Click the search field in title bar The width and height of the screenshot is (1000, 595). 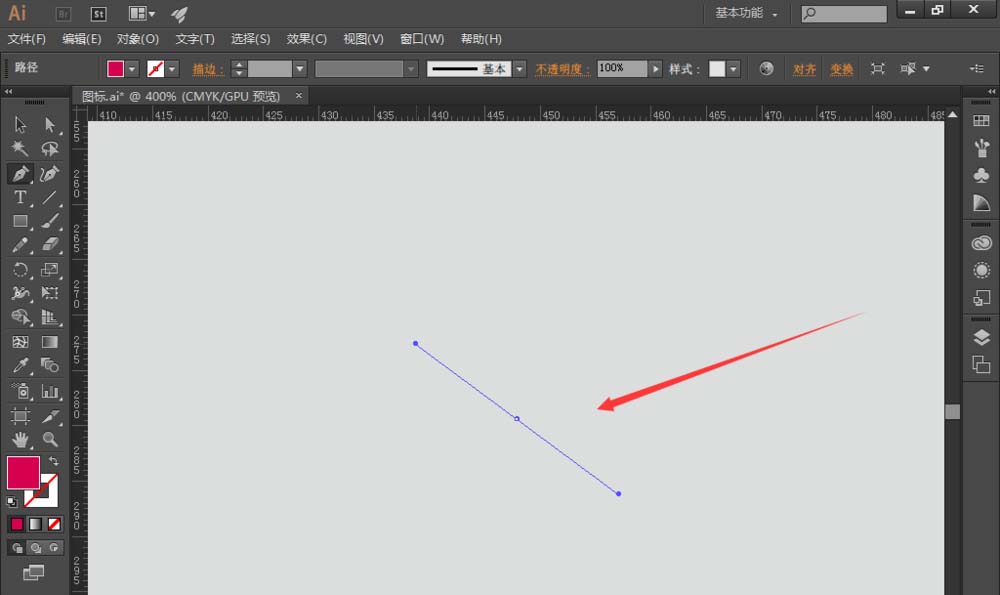point(844,13)
